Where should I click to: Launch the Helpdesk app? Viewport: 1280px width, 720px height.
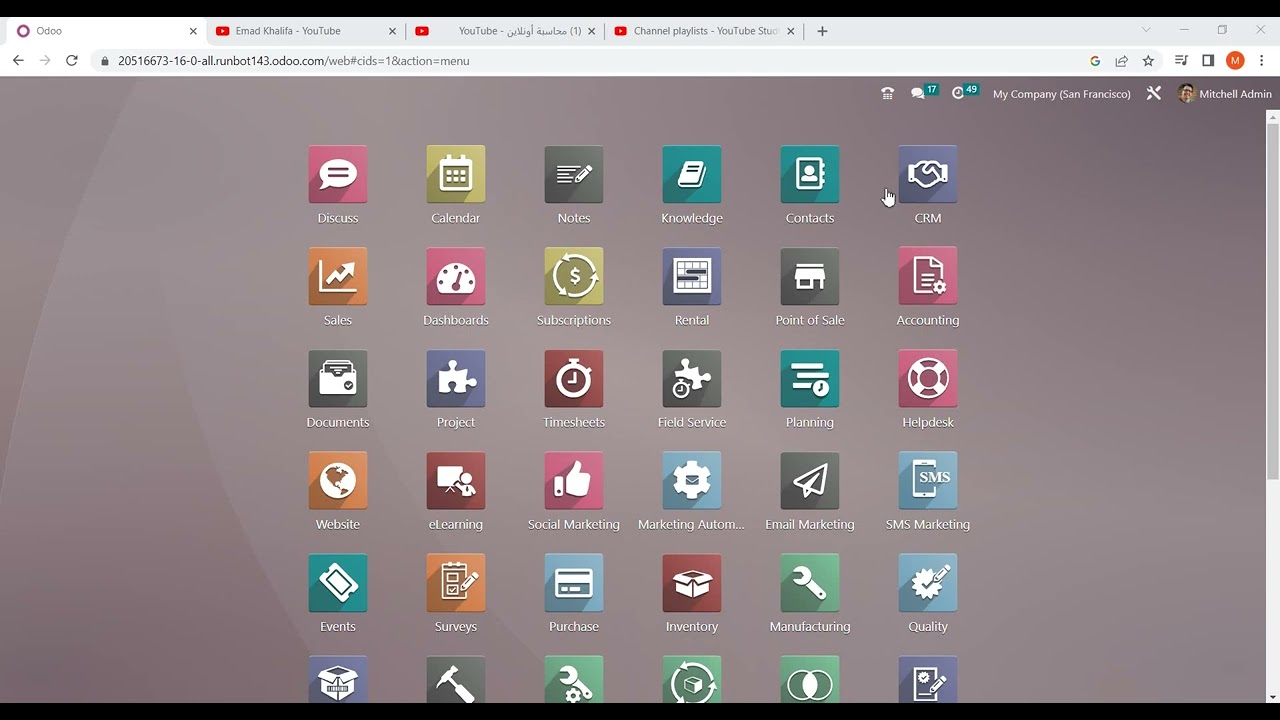point(928,379)
